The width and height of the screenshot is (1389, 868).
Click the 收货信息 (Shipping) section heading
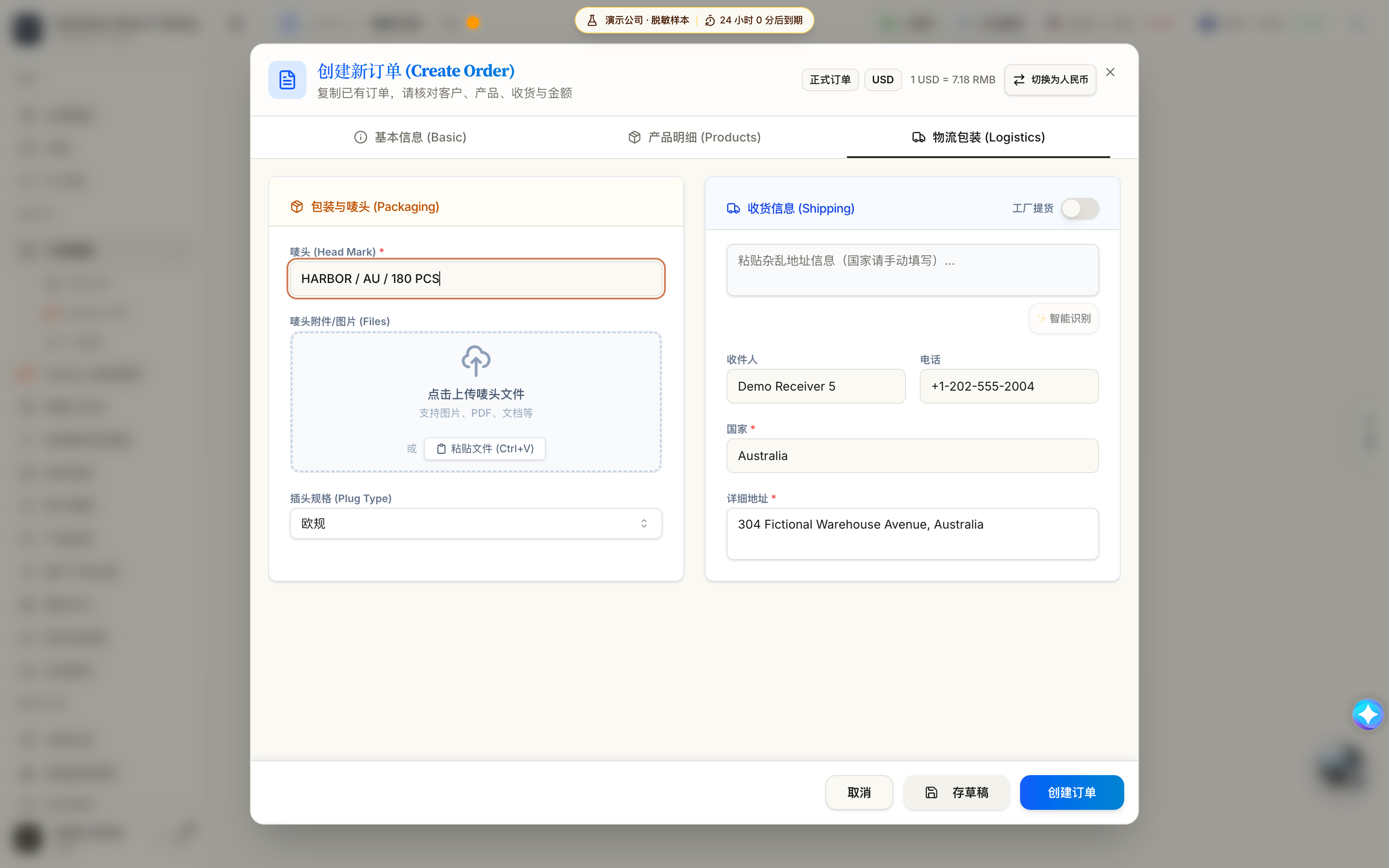pyautogui.click(x=800, y=208)
